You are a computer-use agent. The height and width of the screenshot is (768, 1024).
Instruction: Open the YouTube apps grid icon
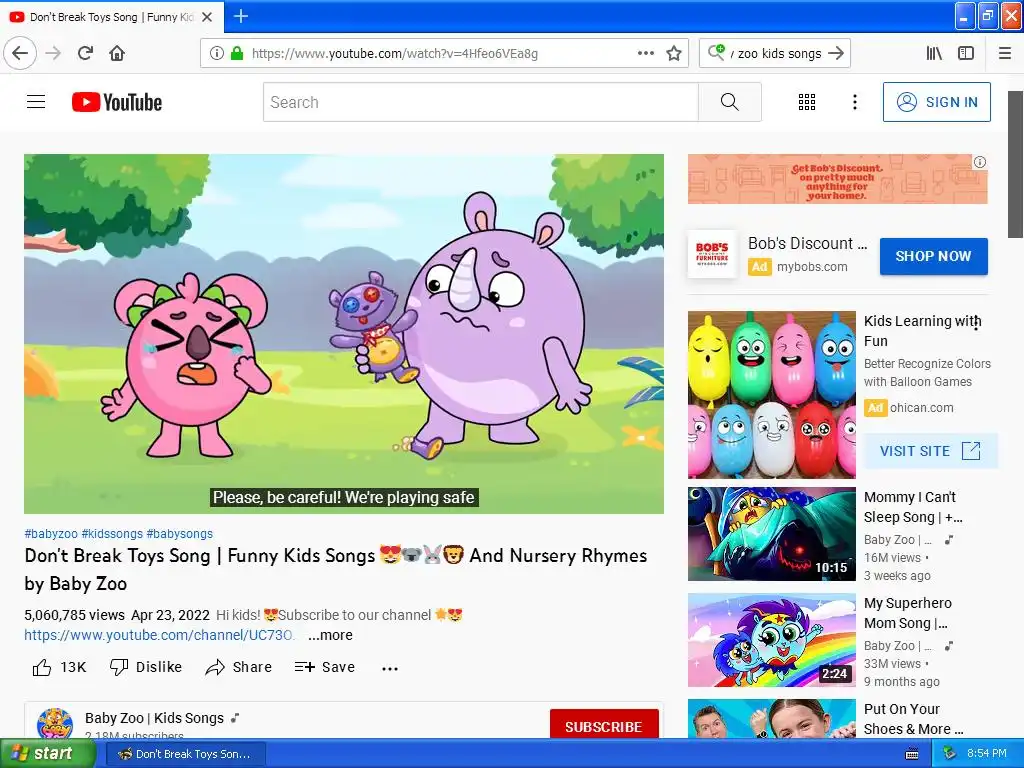point(807,102)
